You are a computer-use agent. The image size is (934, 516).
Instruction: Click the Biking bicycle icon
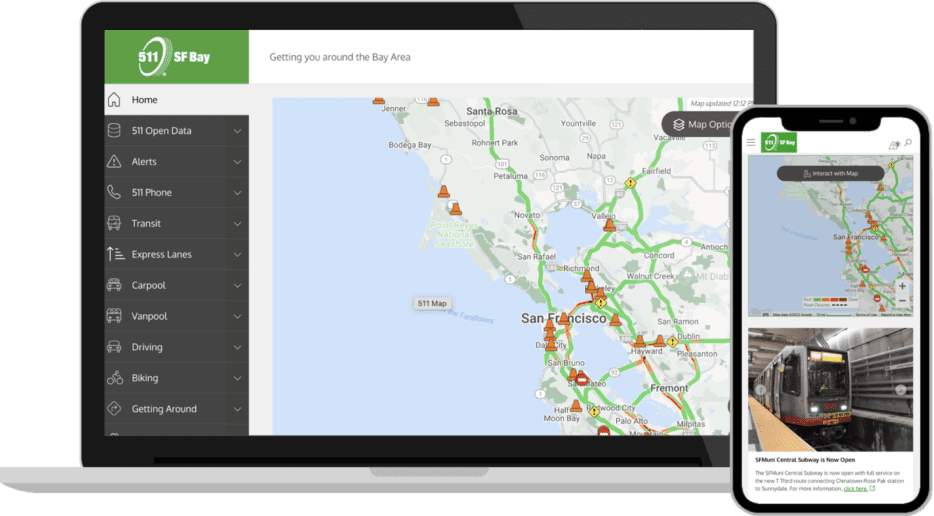pyautogui.click(x=115, y=378)
